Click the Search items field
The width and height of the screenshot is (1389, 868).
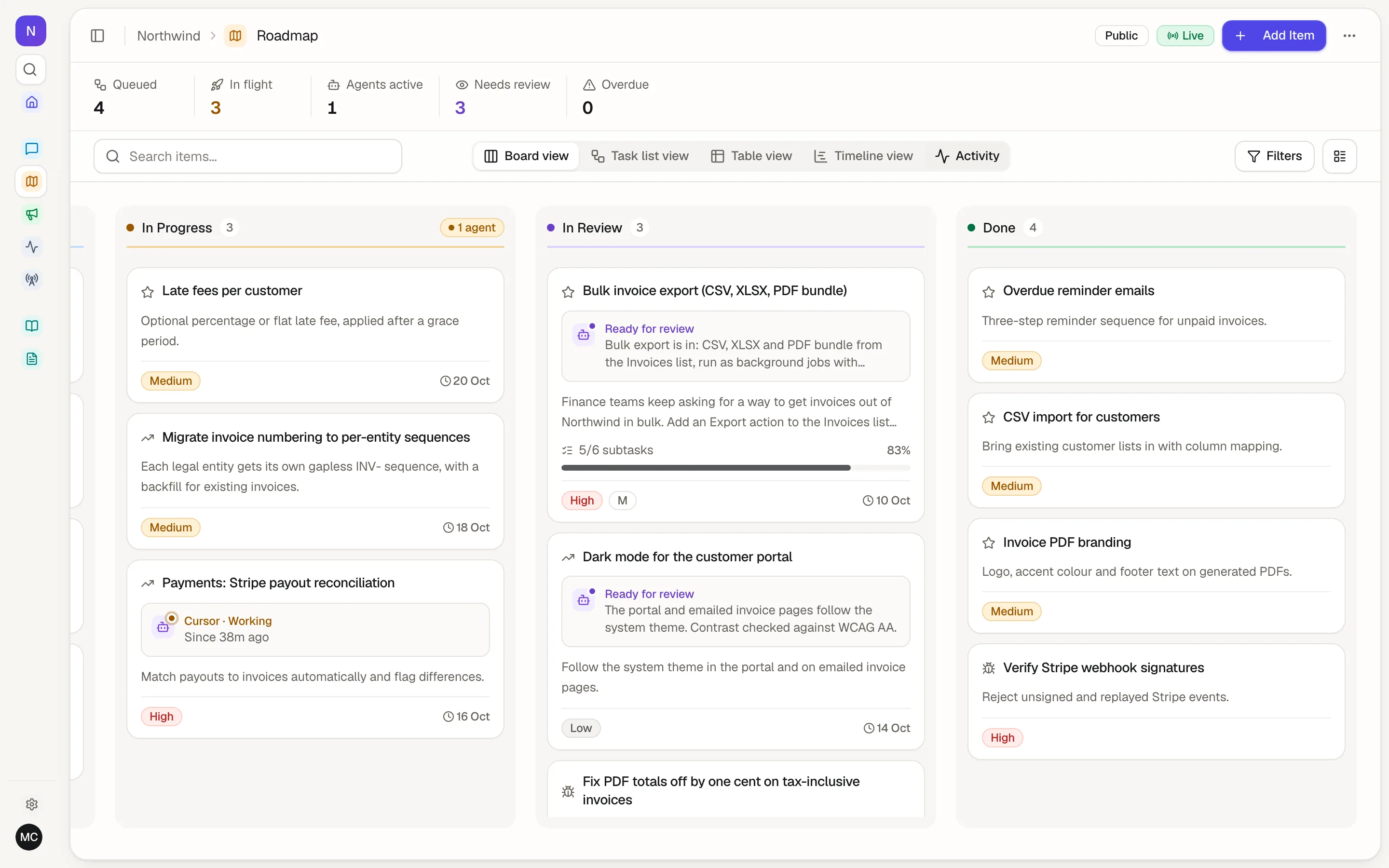point(247,156)
